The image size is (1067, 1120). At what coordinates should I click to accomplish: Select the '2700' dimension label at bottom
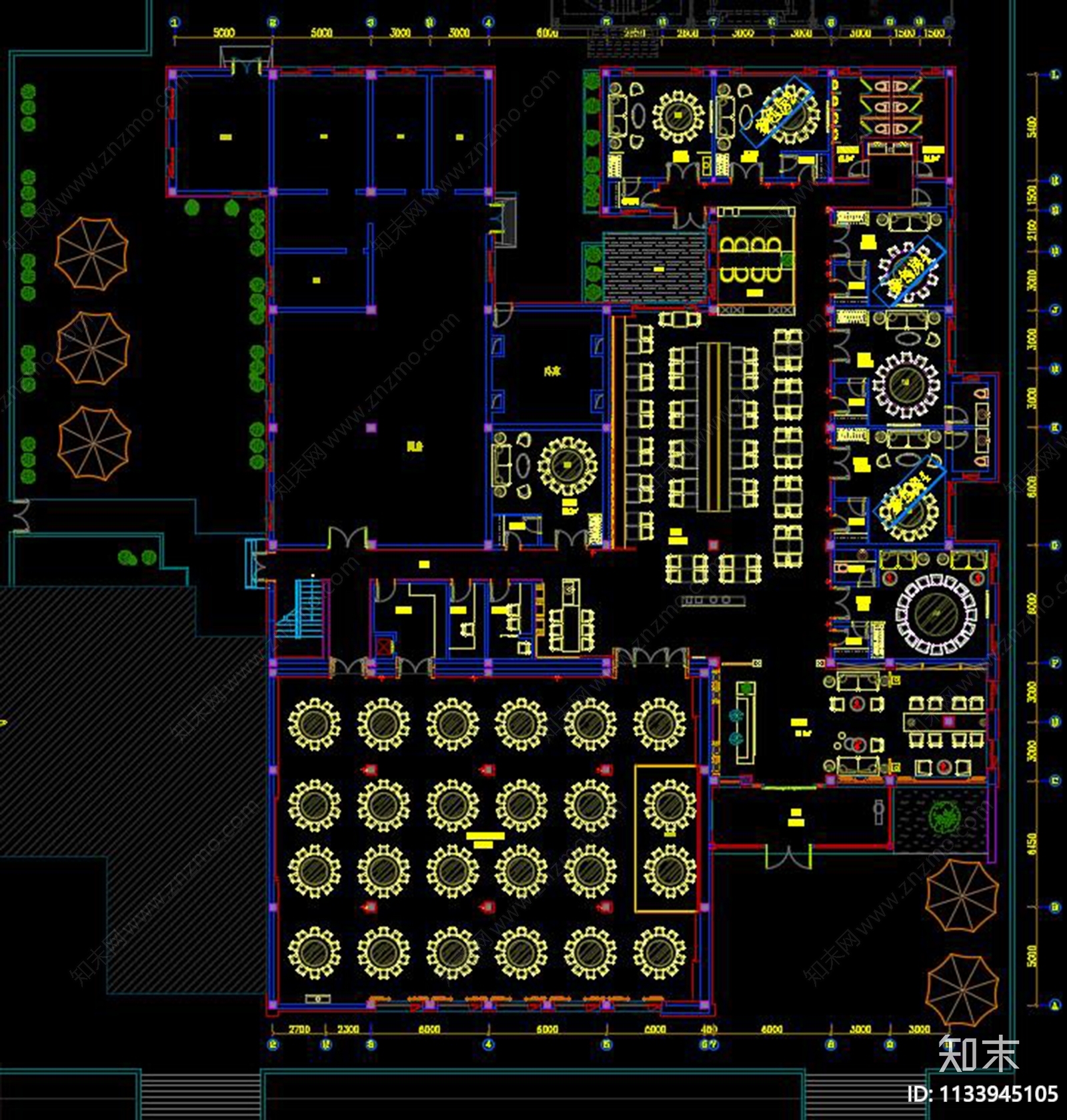(x=299, y=1029)
